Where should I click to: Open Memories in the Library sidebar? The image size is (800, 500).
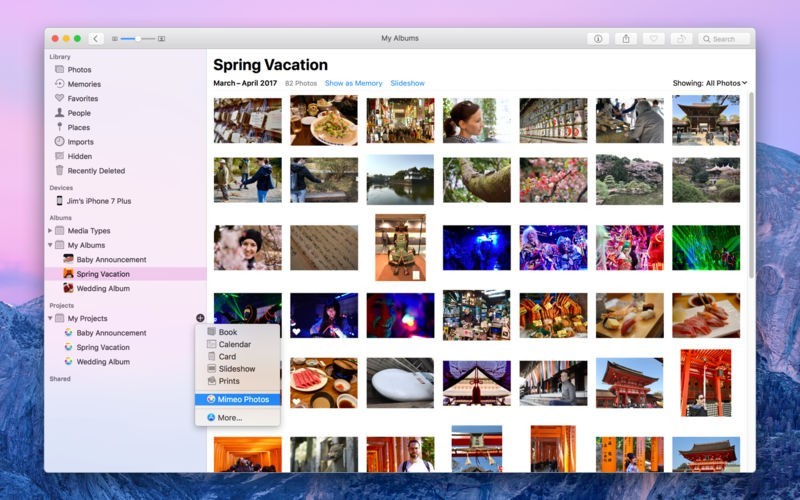83,84
